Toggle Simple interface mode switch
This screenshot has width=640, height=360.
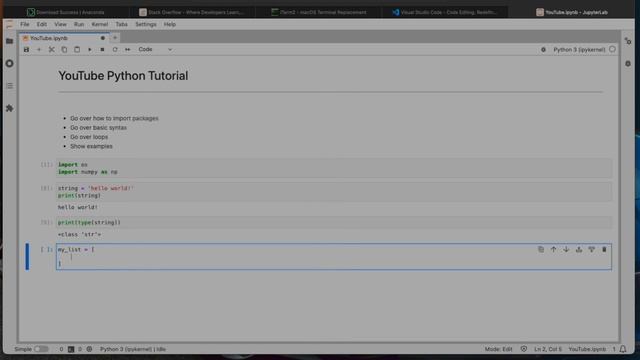(x=41, y=349)
